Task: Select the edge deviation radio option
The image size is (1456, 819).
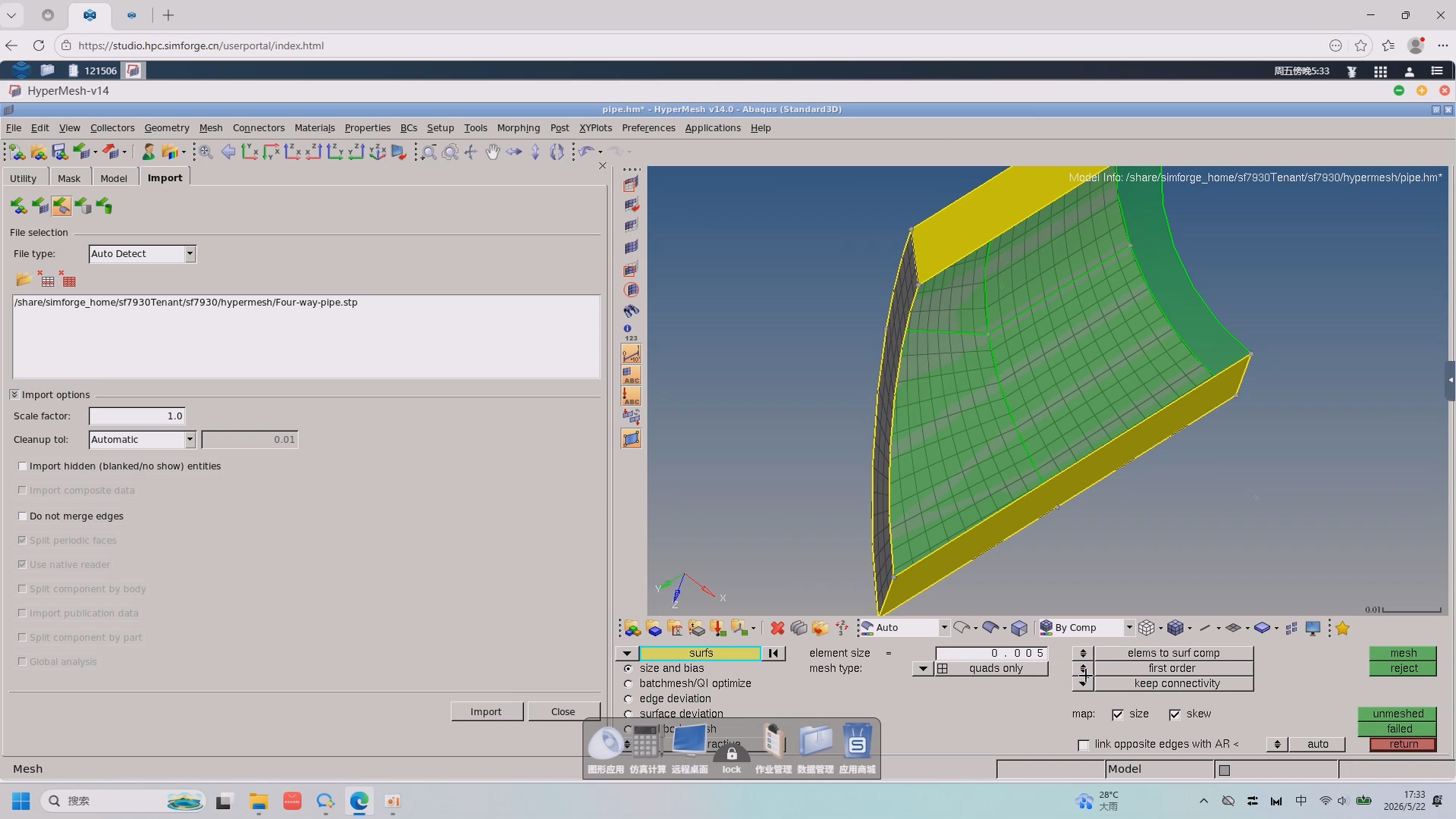Action: (628, 698)
